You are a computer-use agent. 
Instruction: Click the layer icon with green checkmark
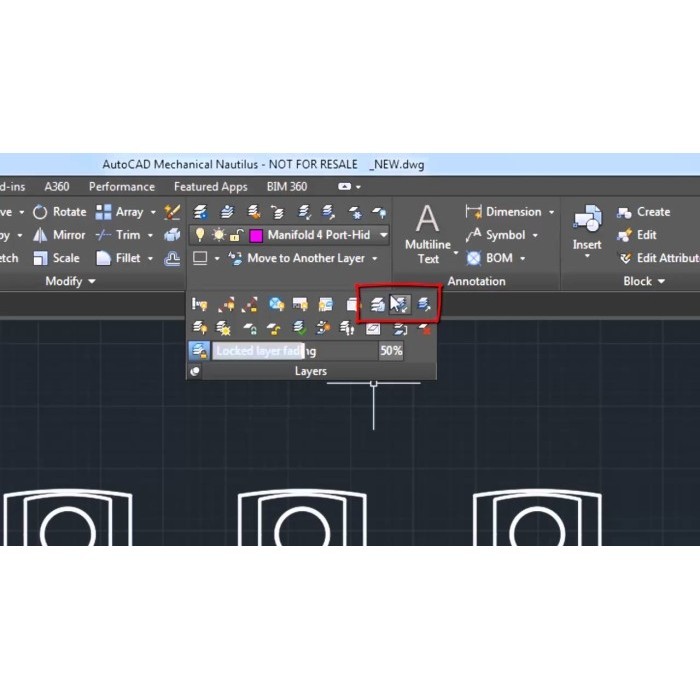[299, 329]
